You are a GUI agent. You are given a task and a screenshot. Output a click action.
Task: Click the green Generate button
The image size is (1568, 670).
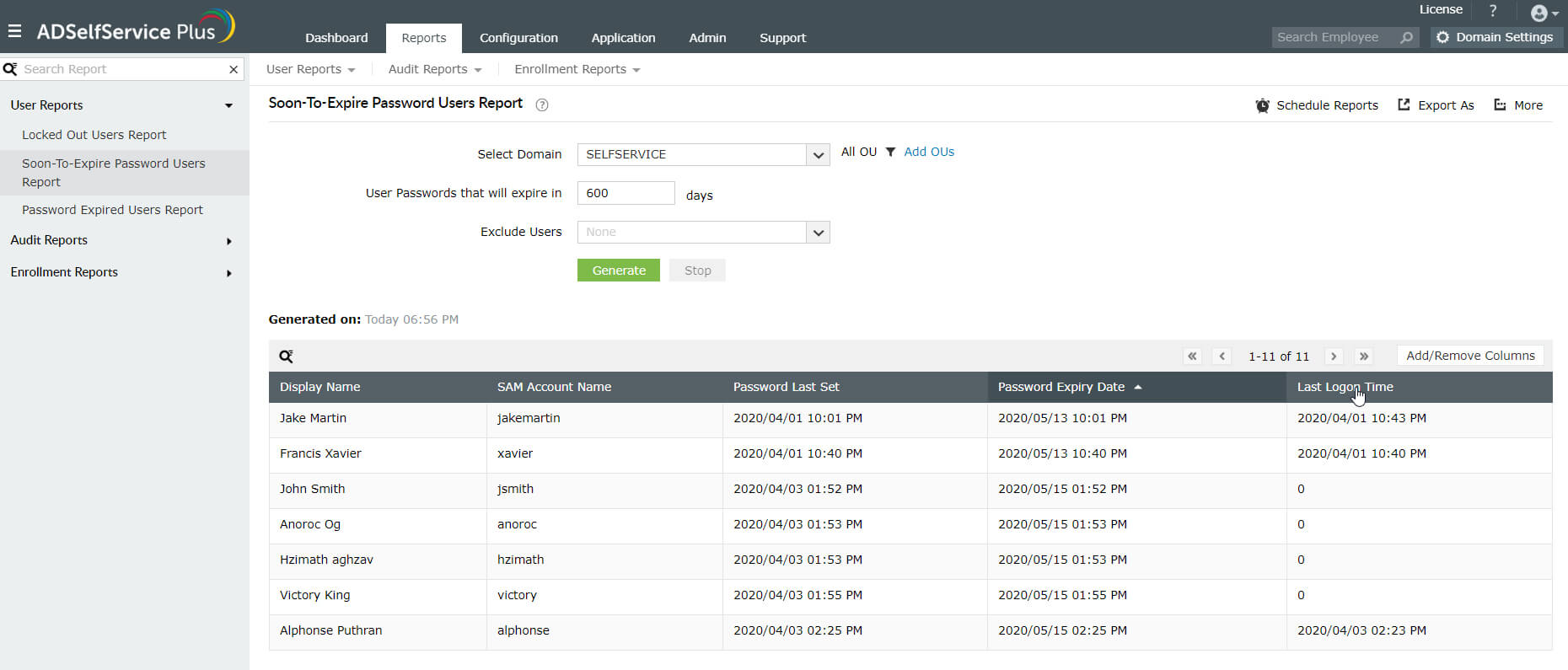[619, 271]
